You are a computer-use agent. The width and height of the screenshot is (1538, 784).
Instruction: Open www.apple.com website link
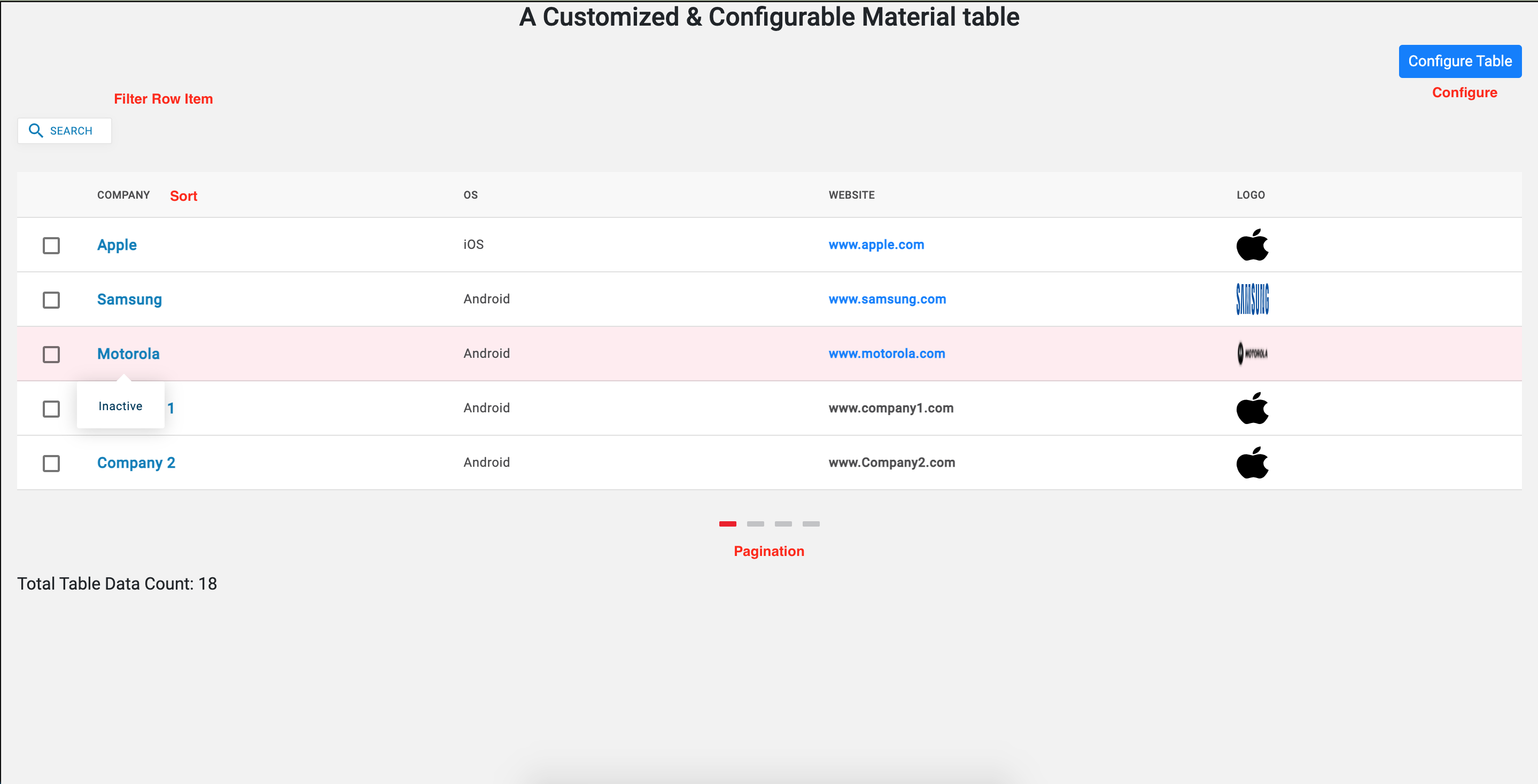[875, 244]
